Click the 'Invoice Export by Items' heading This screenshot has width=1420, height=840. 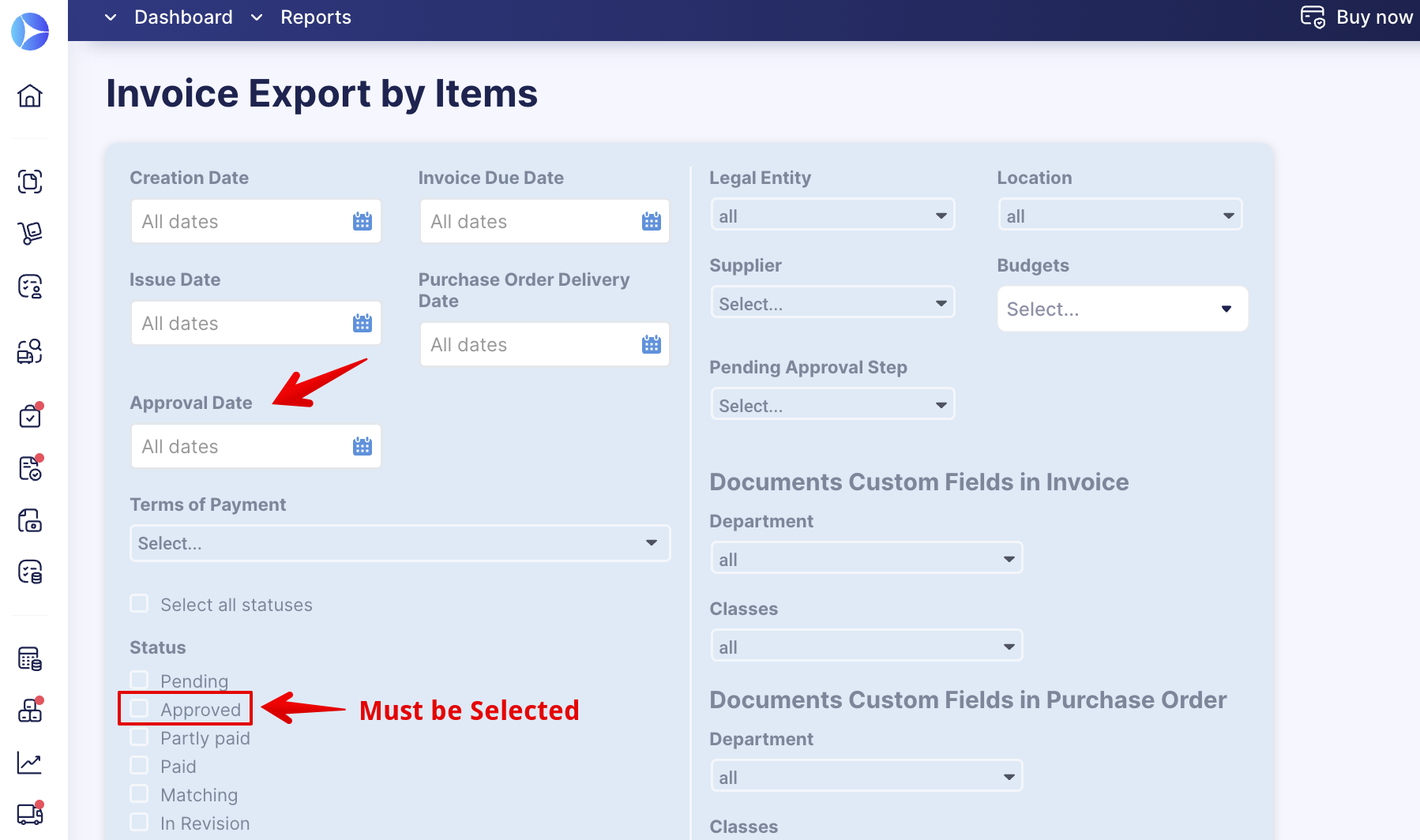point(322,93)
